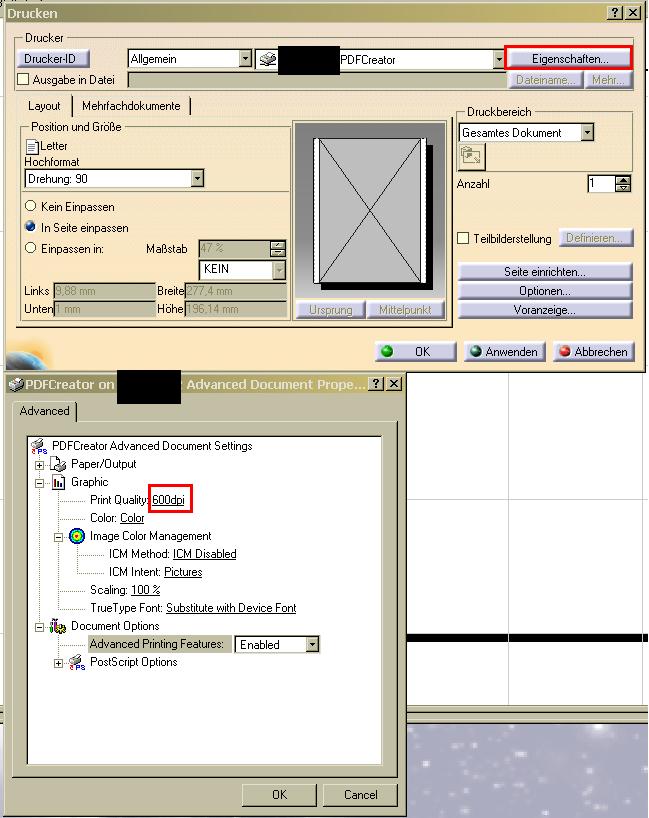Click the Optionen button
649x818 pixels.
point(544,291)
